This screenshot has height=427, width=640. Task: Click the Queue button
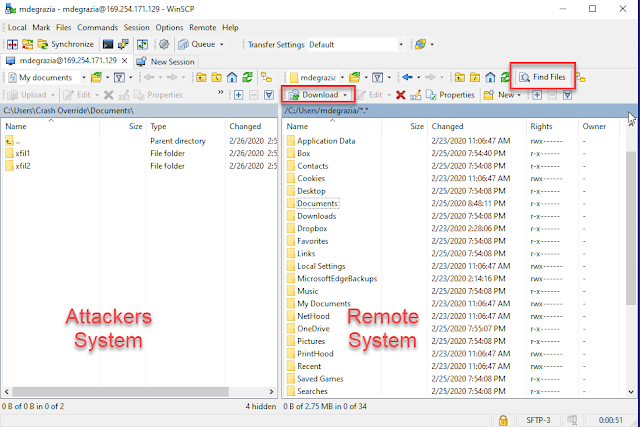197,44
